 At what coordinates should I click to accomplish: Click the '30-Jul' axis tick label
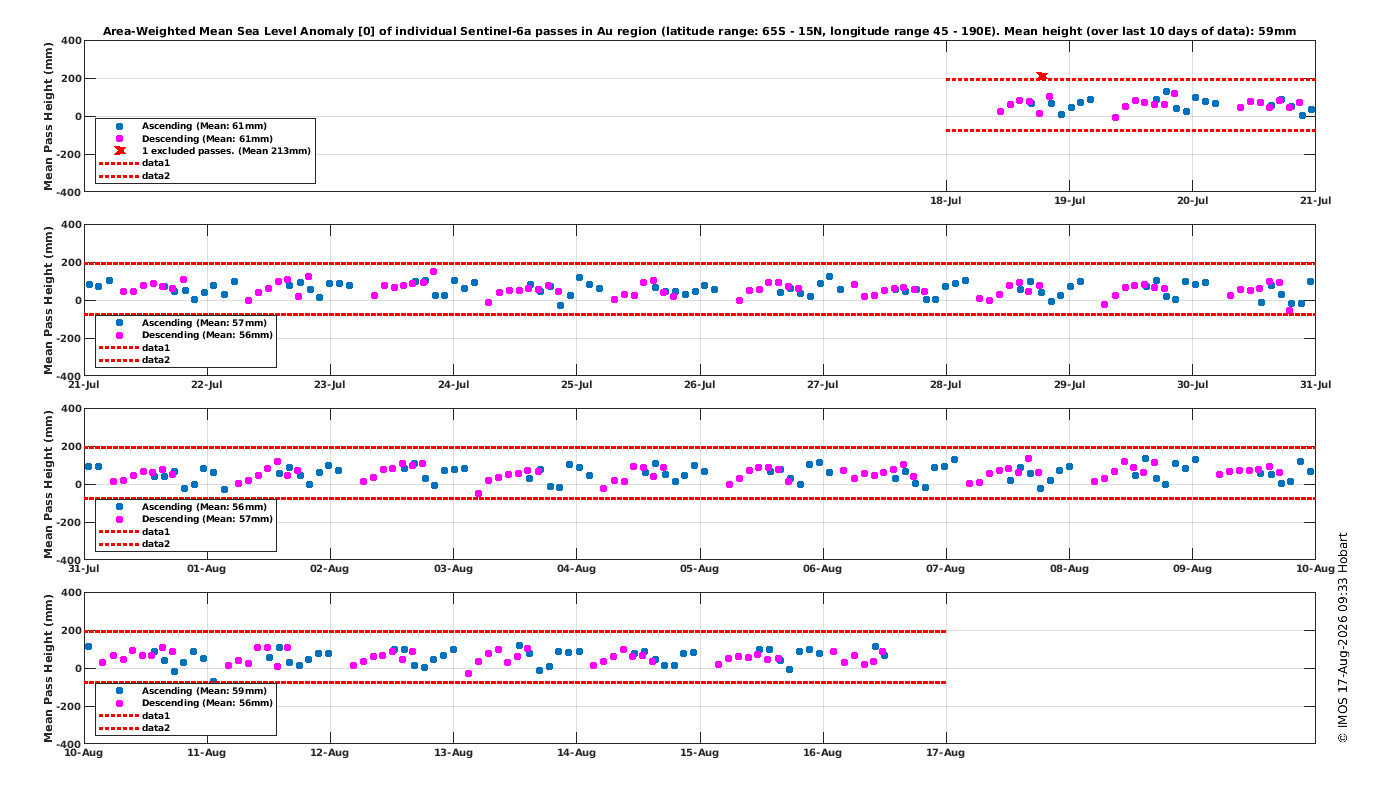tap(1192, 385)
